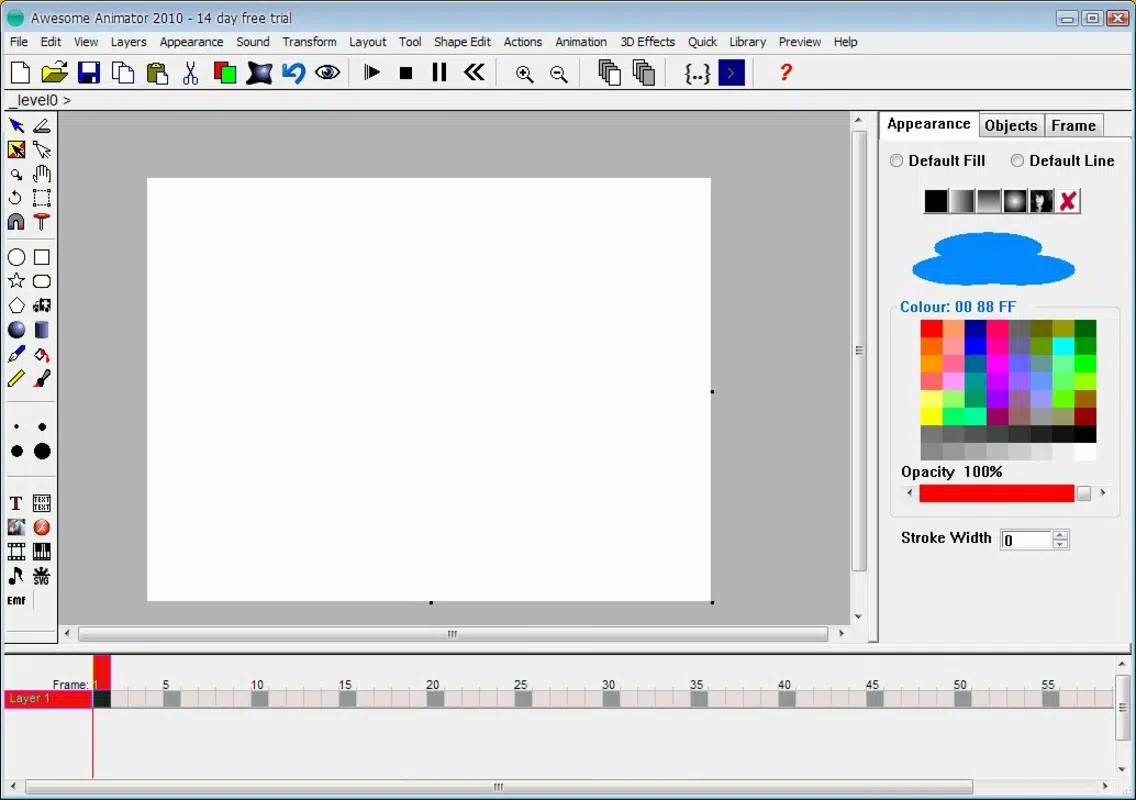Choose radial gradient fill type
This screenshot has width=1136, height=800.
pos(1015,201)
